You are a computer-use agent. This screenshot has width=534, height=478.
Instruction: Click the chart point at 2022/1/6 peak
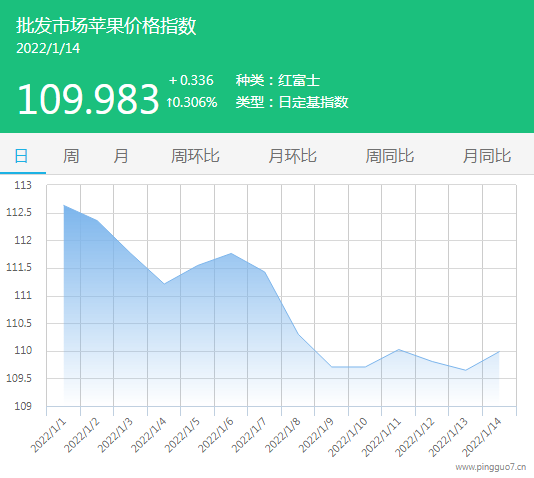tap(231, 253)
